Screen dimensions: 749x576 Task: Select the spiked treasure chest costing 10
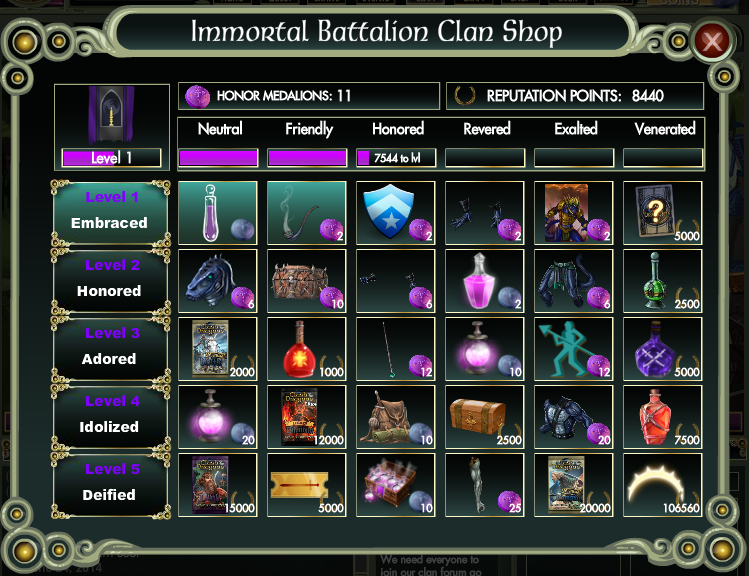(x=307, y=281)
